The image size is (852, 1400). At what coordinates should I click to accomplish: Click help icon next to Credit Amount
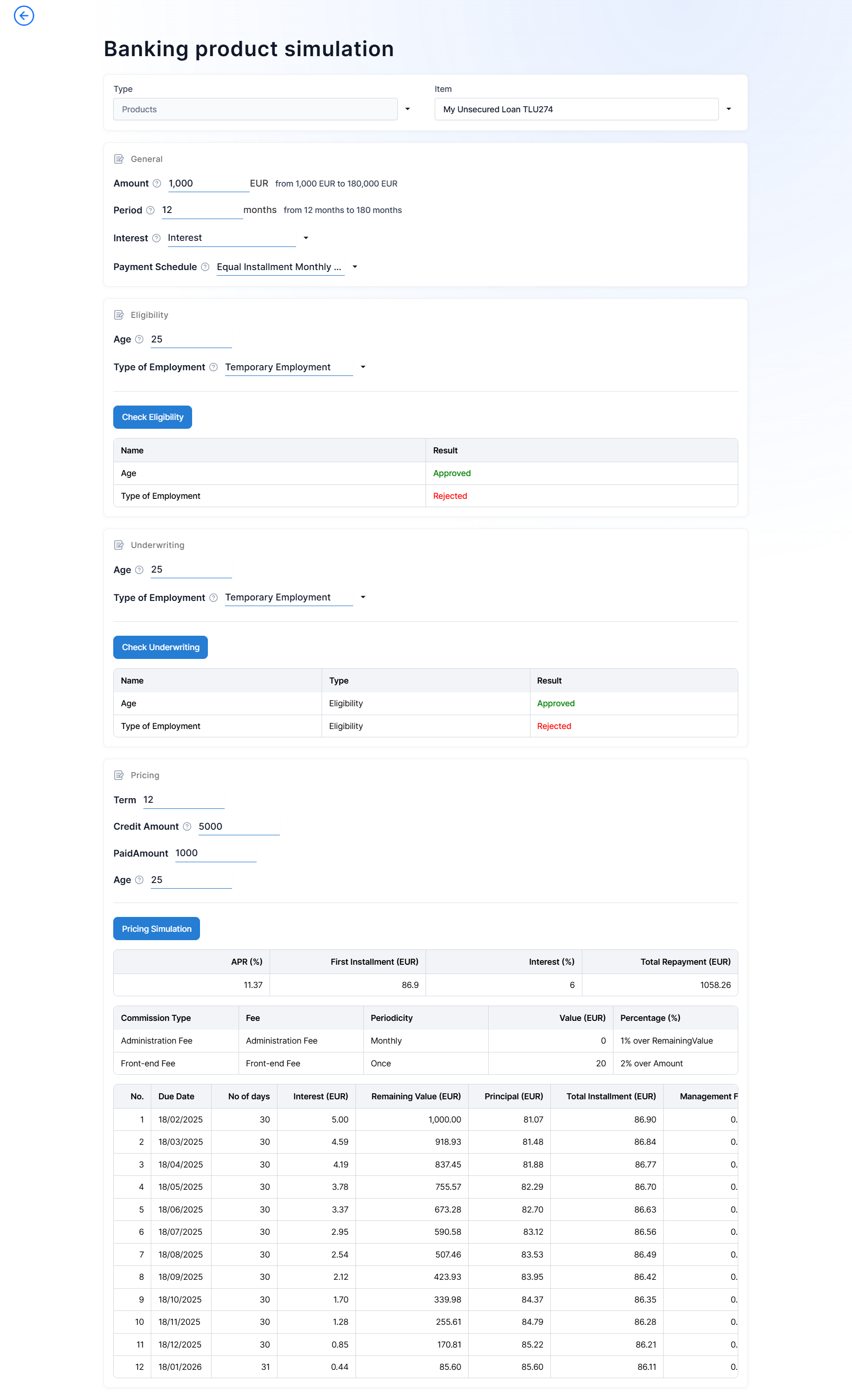tap(187, 827)
